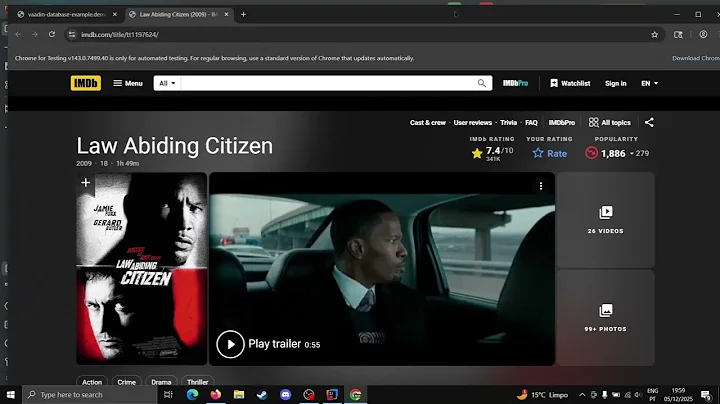Focus the IMDb search input field
The height and width of the screenshot is (404, 720).
coord(328,83)
